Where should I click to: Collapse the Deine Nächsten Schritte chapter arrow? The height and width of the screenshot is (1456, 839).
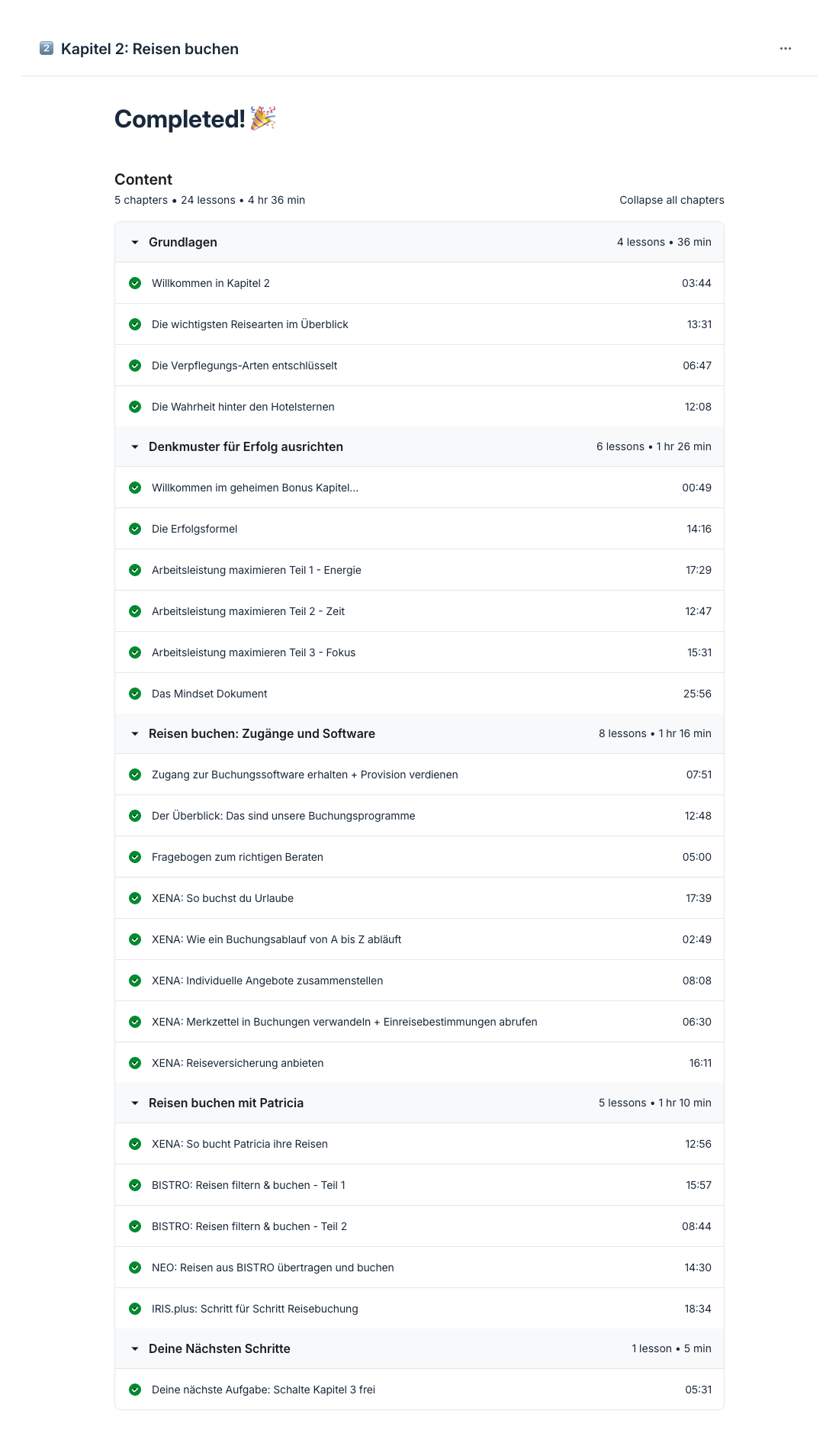point(135,1348)
